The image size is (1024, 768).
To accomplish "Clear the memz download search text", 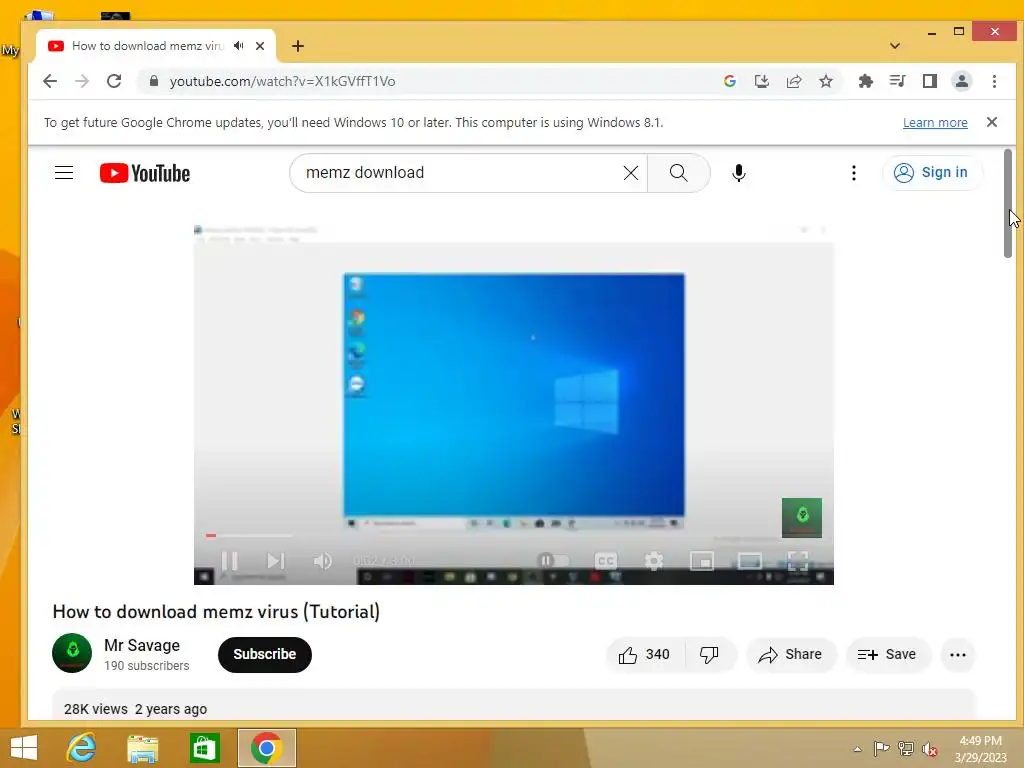I will click(630, 172).
